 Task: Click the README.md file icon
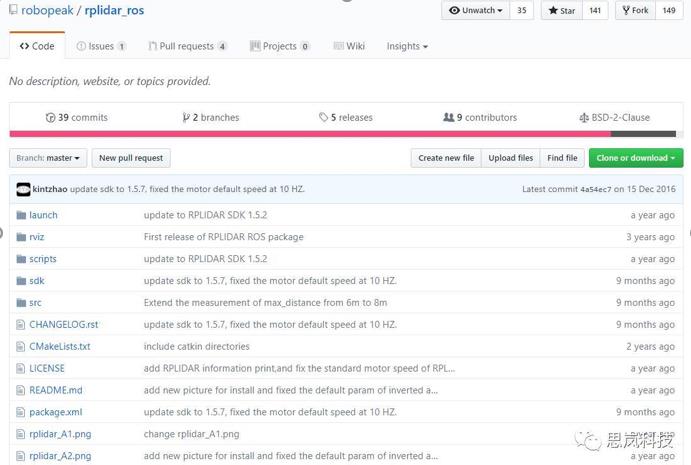click(x=20, y=391)
